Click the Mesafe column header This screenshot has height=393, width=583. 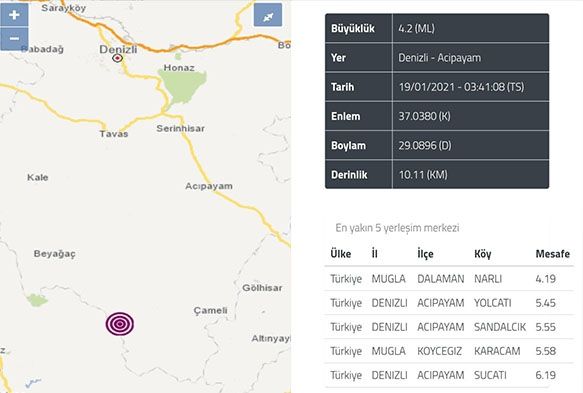(x=553, y=254)
